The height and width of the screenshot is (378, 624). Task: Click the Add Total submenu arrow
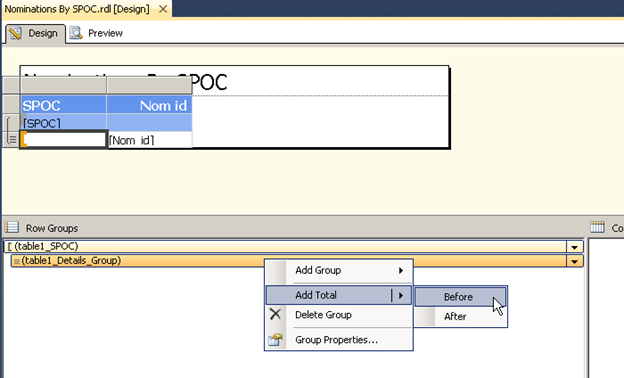click(x=401, y=295)
